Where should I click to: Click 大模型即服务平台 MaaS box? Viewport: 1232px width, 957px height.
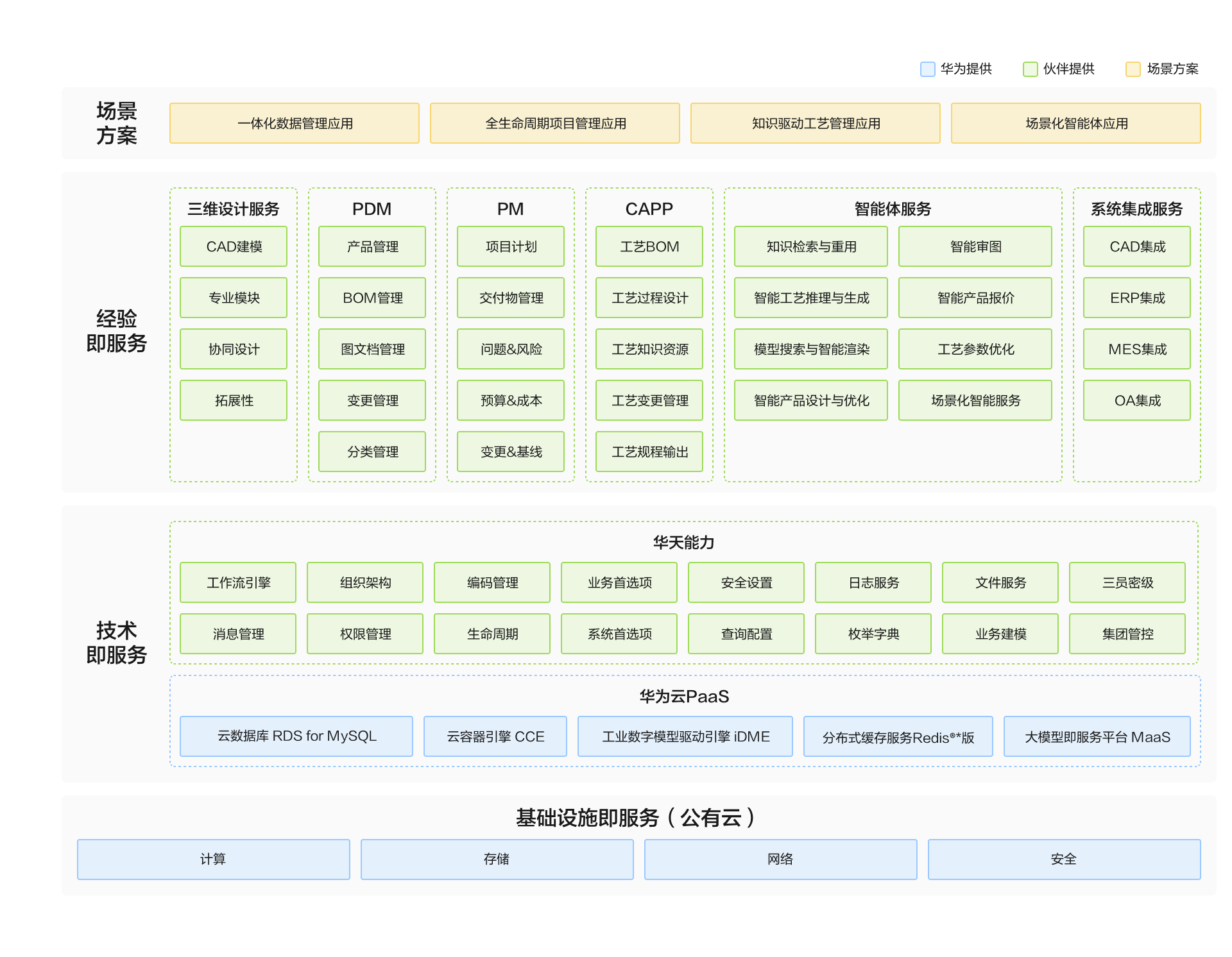[x=1097, y=736]
